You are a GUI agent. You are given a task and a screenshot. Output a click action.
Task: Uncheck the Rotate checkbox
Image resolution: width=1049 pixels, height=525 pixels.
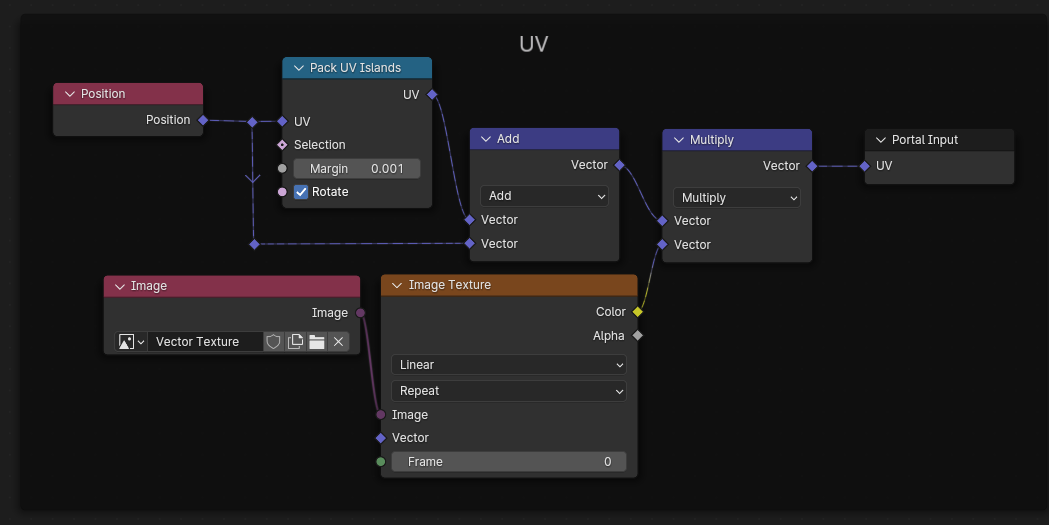(x=301, y=192)
